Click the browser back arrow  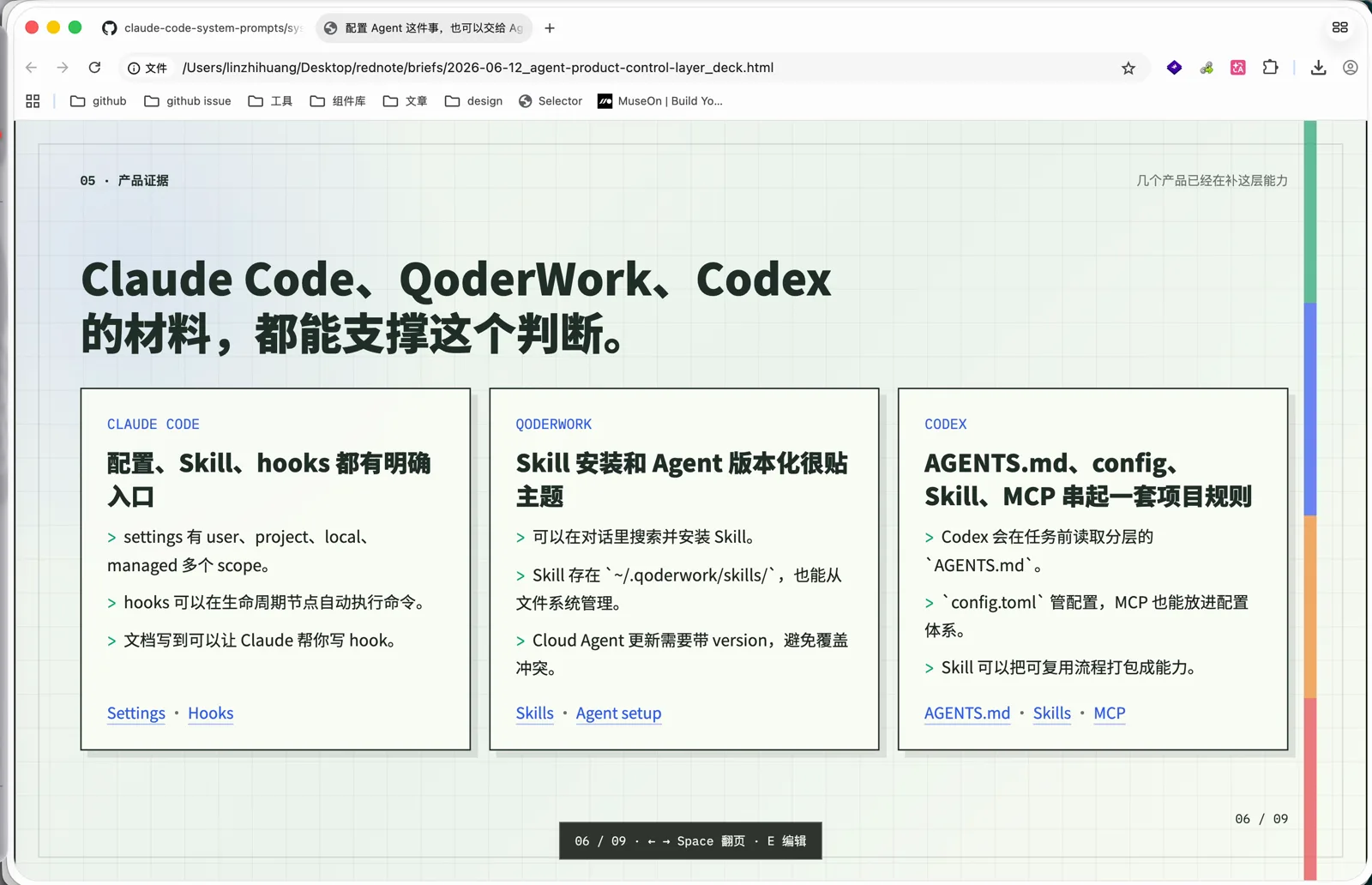(32, 68)
